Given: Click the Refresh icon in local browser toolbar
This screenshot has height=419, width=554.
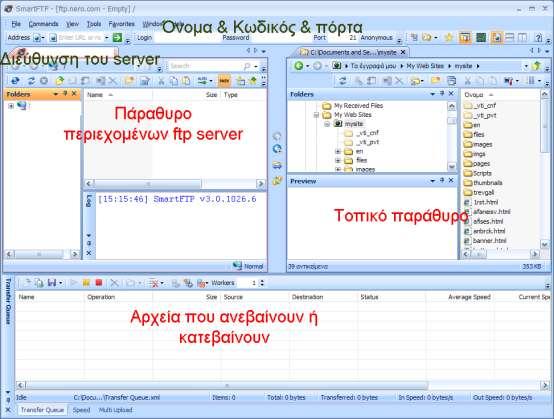Looking at the screenshot, I should click(342, 81).
